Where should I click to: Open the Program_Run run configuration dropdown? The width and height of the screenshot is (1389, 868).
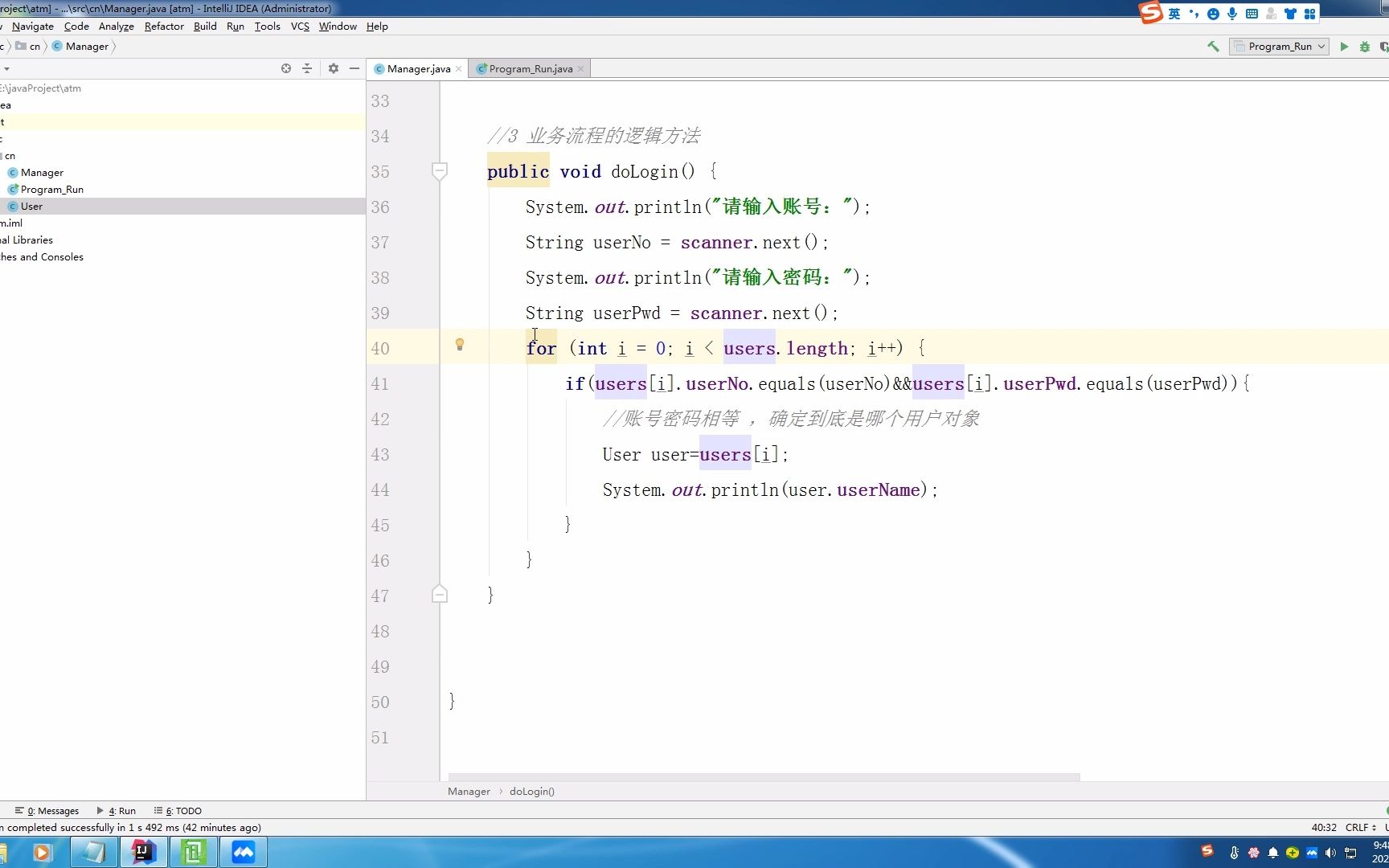1279,47
